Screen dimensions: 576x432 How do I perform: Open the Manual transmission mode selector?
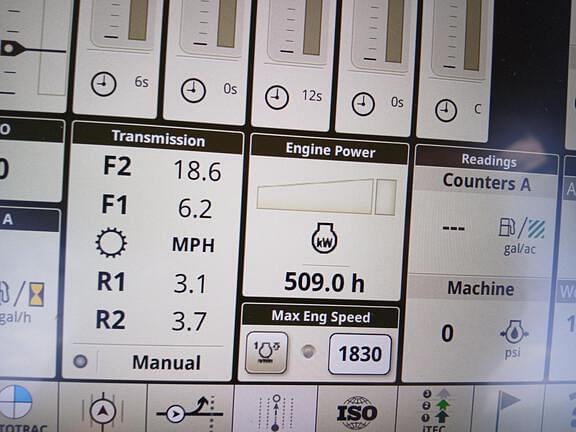(167, 363)
